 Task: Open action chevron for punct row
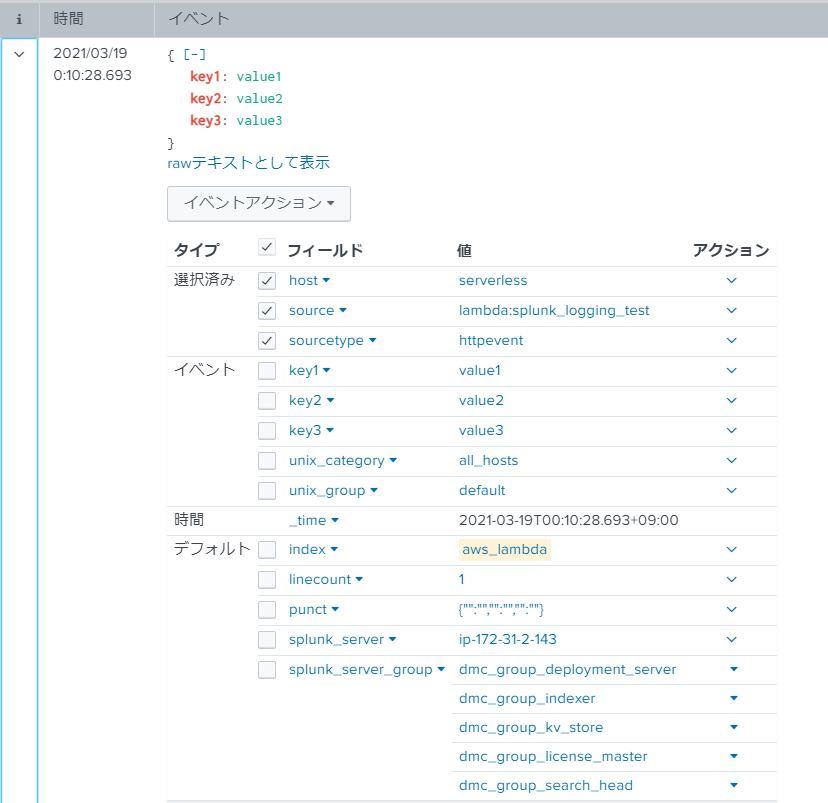pos(731,610)
